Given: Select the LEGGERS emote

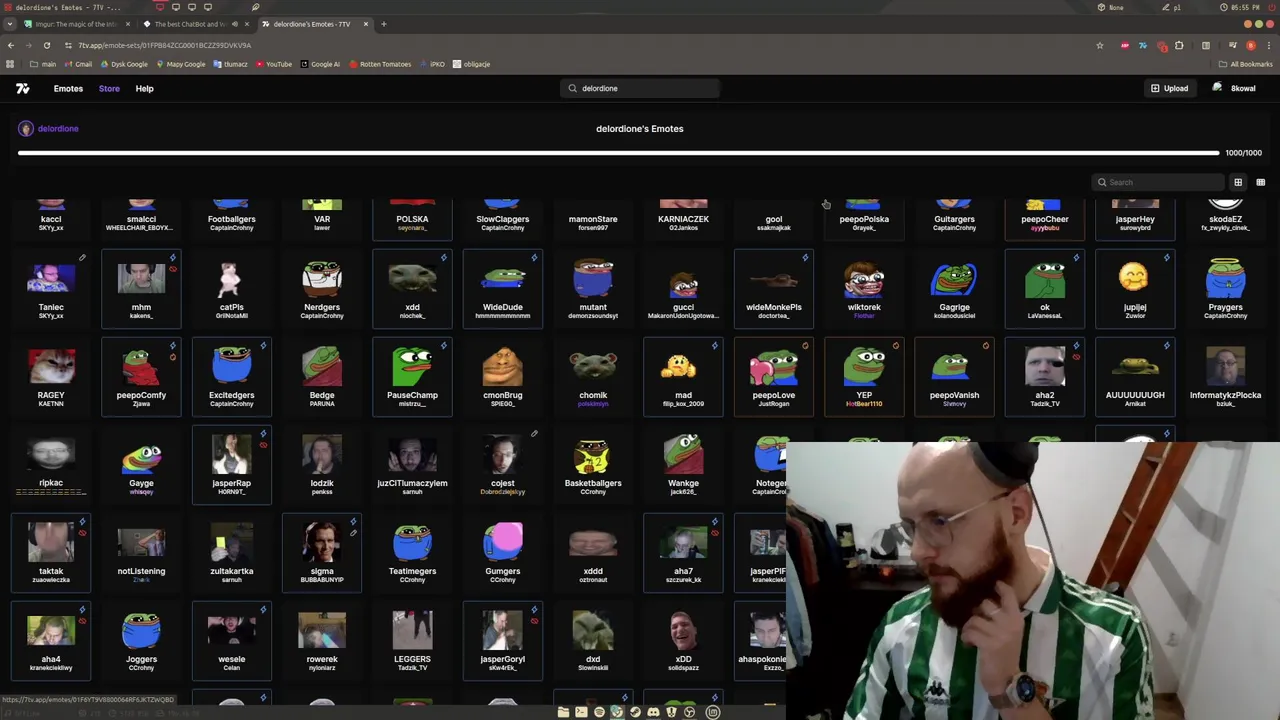Looking at the screenshot, I should (412, 640).
